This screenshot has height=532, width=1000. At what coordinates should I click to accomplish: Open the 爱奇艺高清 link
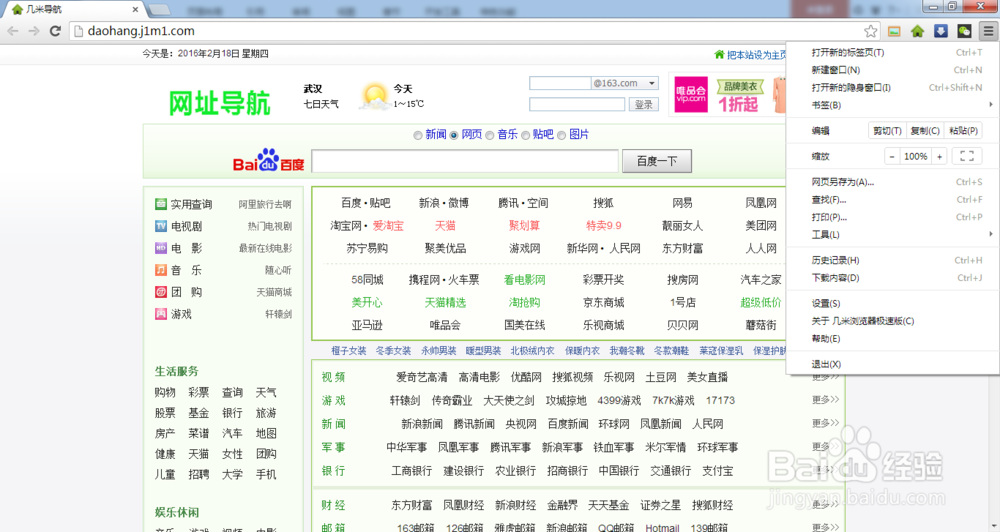(x=422, y=377)
